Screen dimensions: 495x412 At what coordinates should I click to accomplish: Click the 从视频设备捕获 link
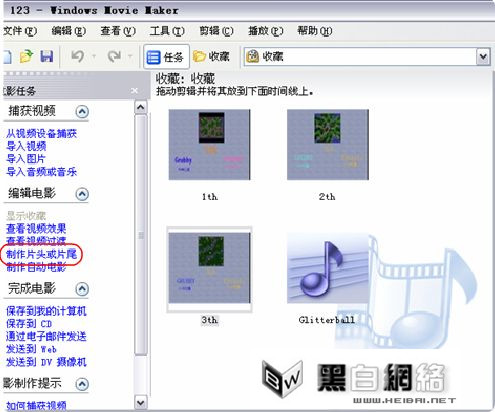click(42, 134)
